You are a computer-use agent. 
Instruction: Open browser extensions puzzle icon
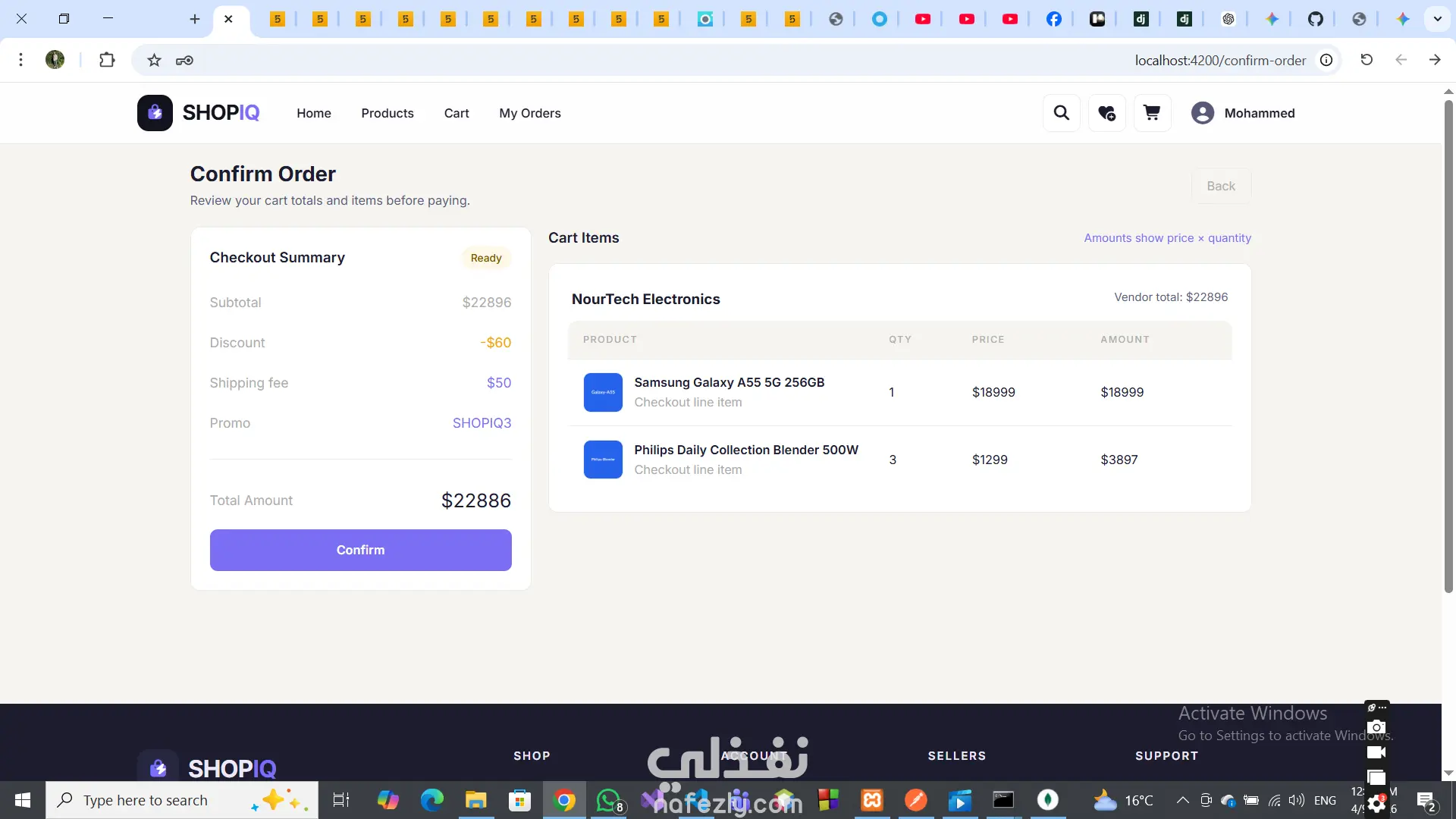(107, 60)
